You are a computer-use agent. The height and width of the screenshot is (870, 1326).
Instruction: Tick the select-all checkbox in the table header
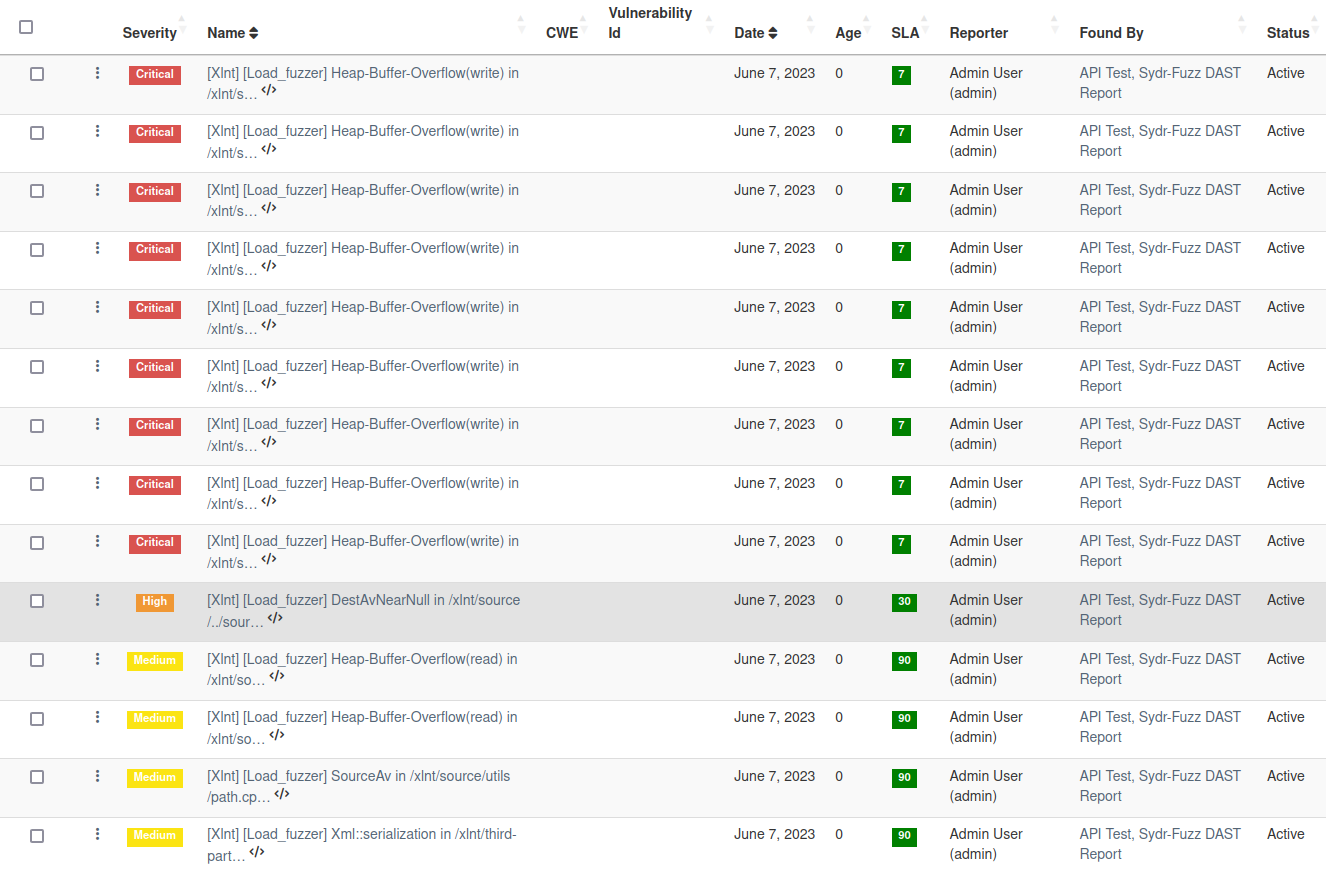(26, 27)
